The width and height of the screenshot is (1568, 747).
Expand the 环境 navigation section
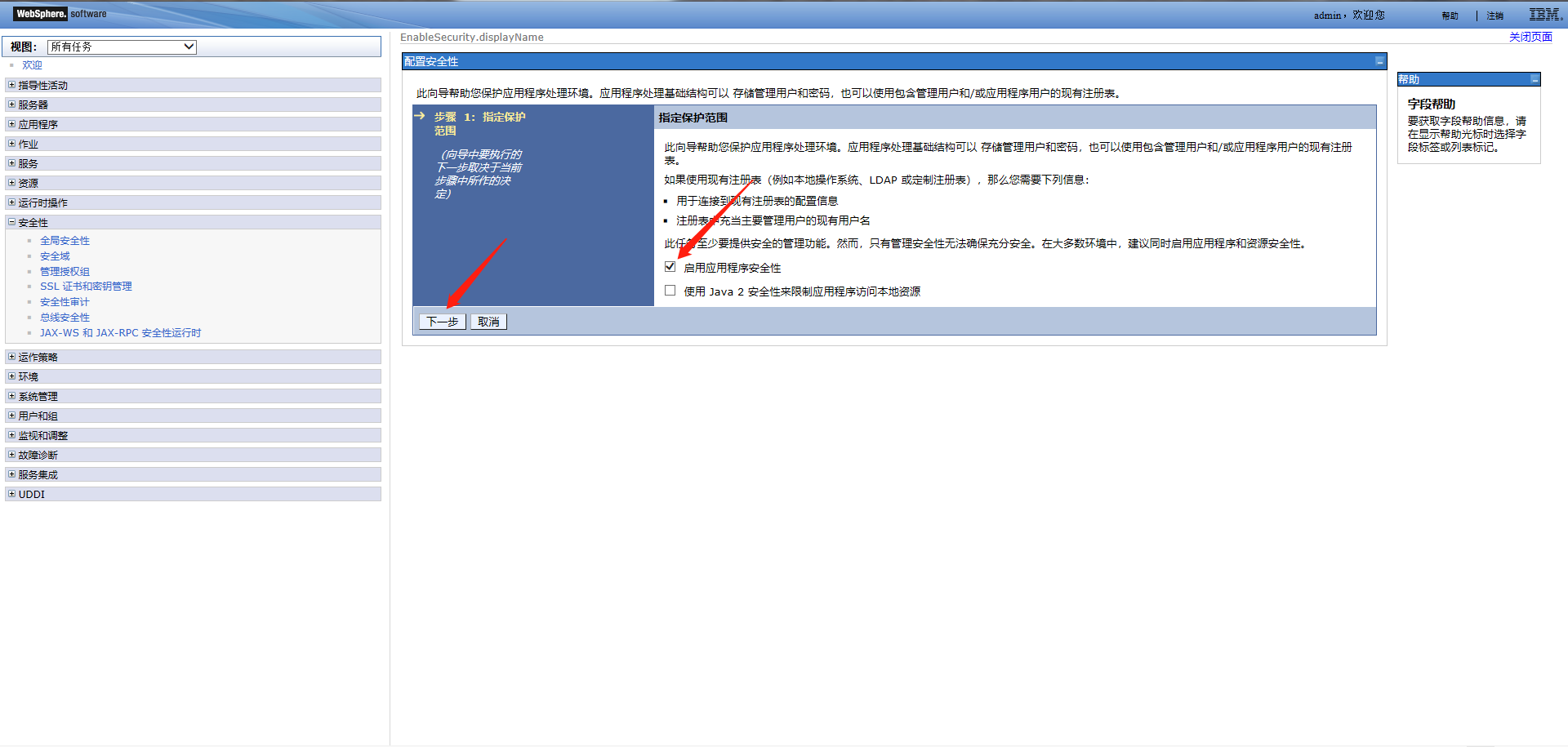coord(11,376)
